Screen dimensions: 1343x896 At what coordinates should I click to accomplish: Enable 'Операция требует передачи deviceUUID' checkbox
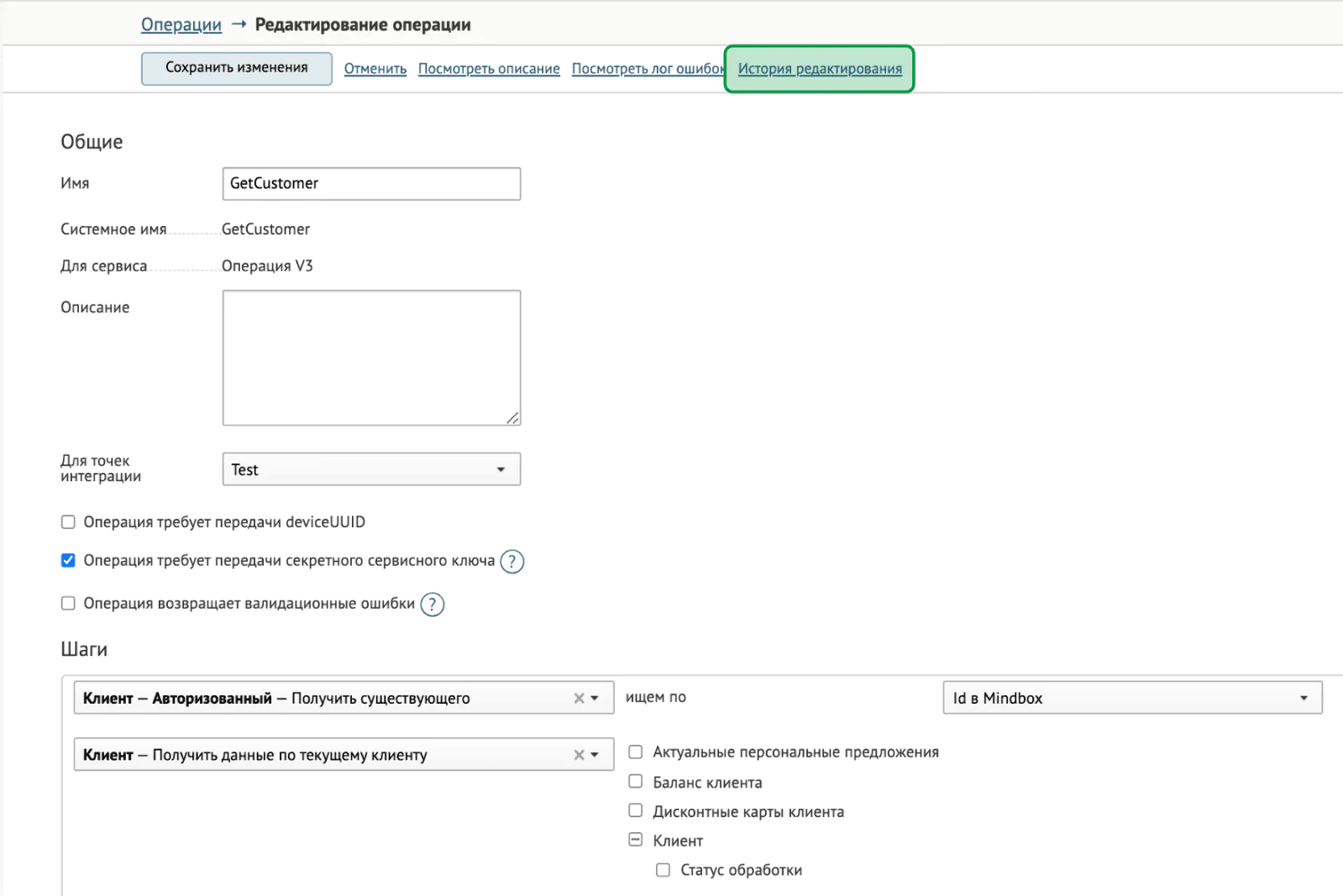[68, 522]
